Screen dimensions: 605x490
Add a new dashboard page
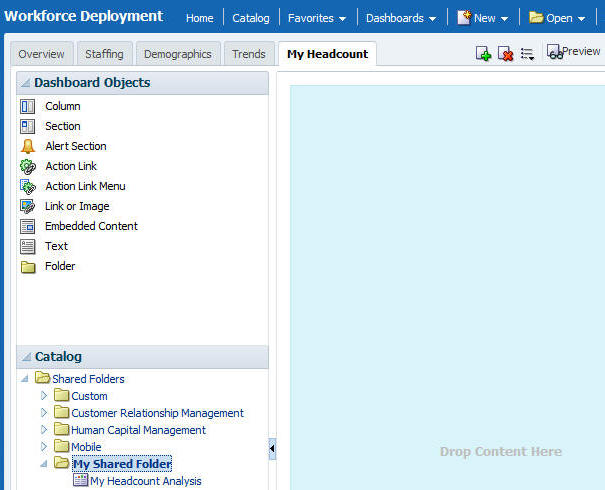(483, 54)
